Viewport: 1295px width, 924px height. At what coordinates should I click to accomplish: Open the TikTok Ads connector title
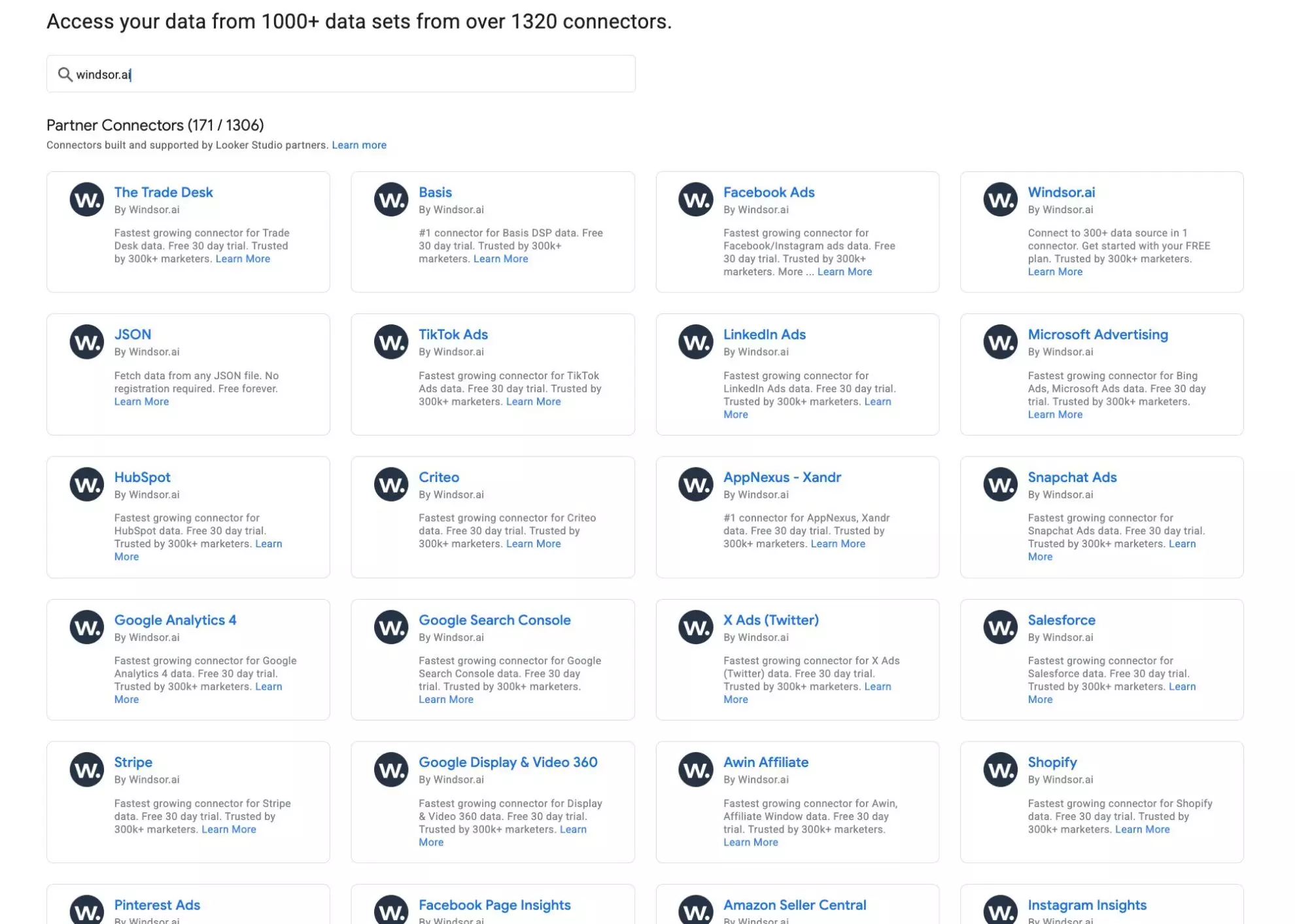click(x=453, y=335)
